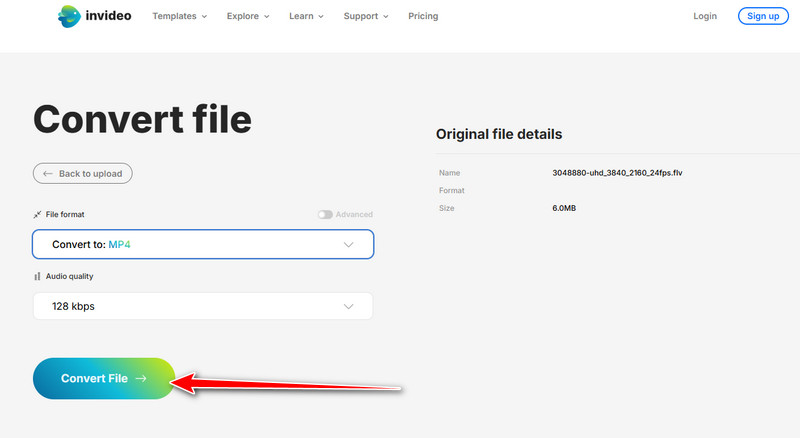Image resolution: width=800 pixels, height=438 pixels.
Task: Click the Convert file page heading
Action: [142, 118]
